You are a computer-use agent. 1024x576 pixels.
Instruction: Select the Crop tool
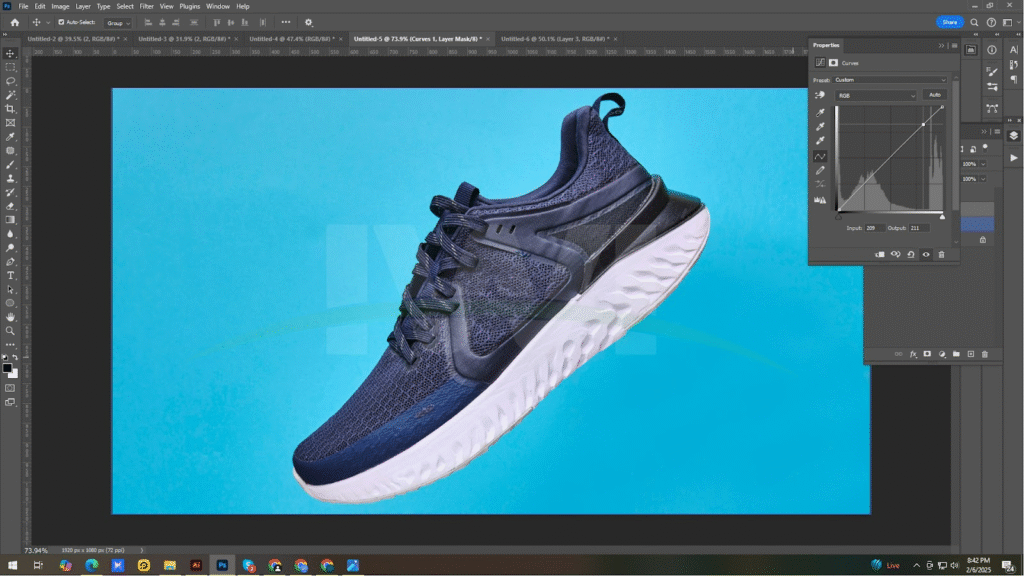coord(10,108)
